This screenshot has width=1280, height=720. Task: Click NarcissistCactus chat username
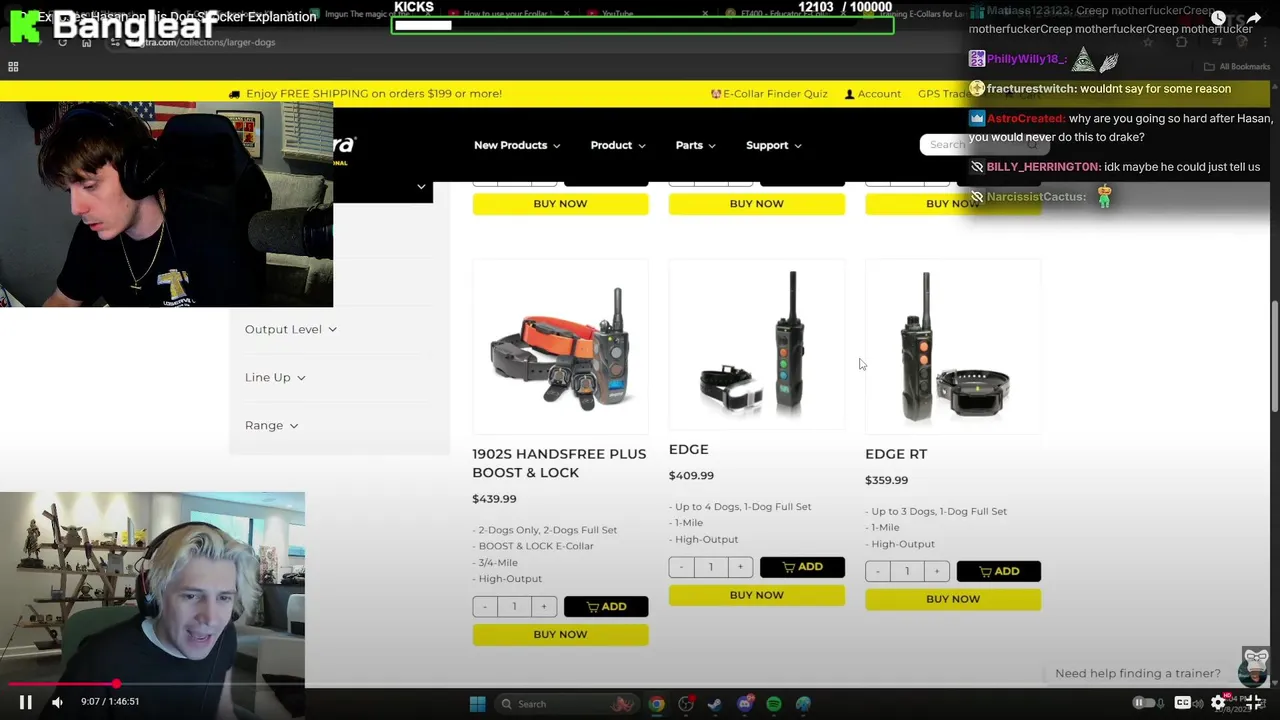(1036, 197)
